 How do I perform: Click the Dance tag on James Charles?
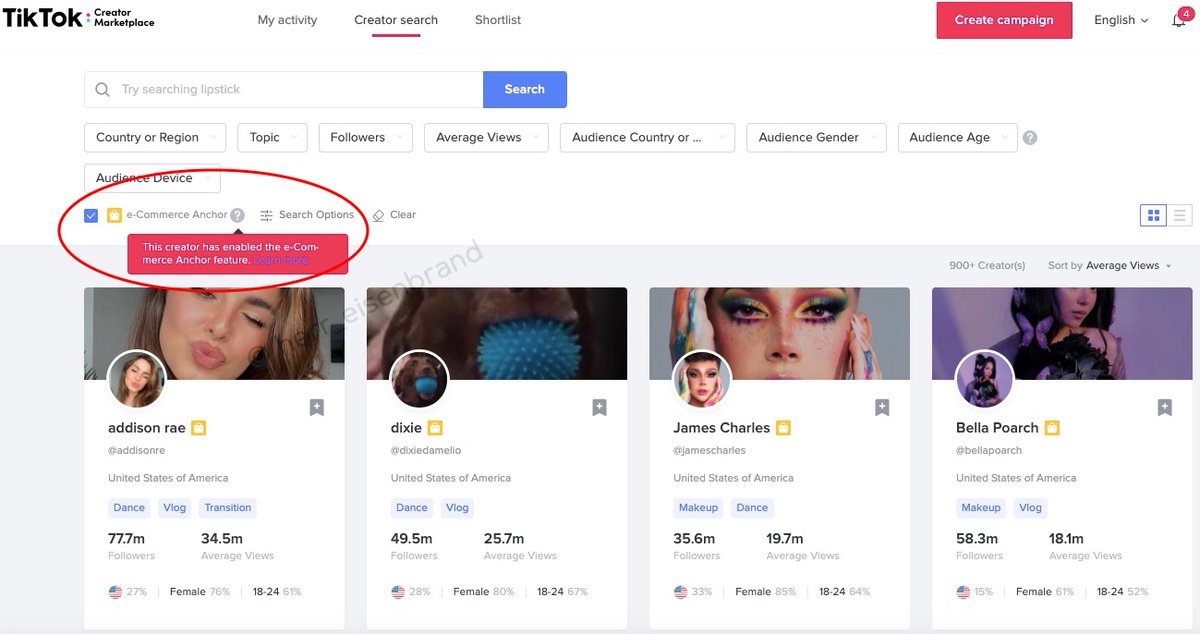752,508
